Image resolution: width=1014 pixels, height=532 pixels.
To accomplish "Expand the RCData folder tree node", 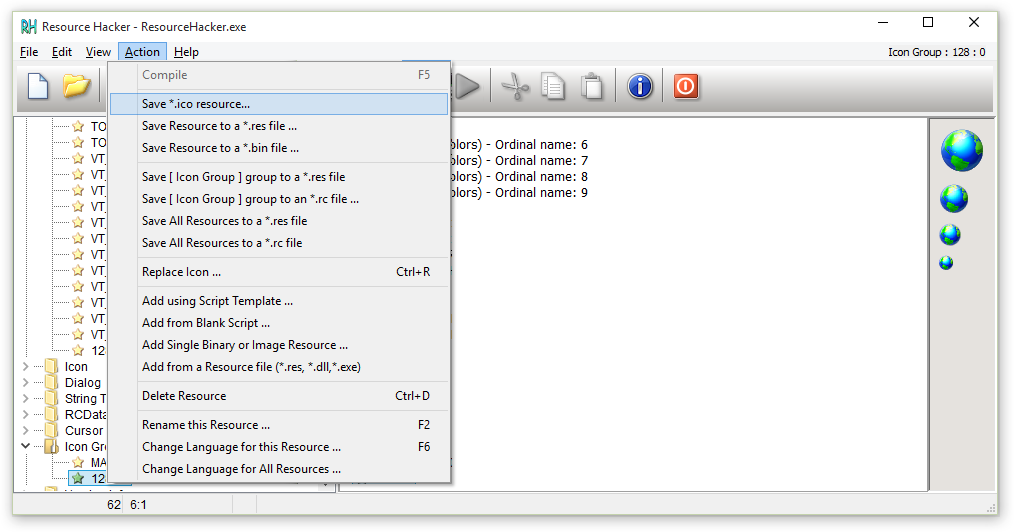I will click(25, 414).
